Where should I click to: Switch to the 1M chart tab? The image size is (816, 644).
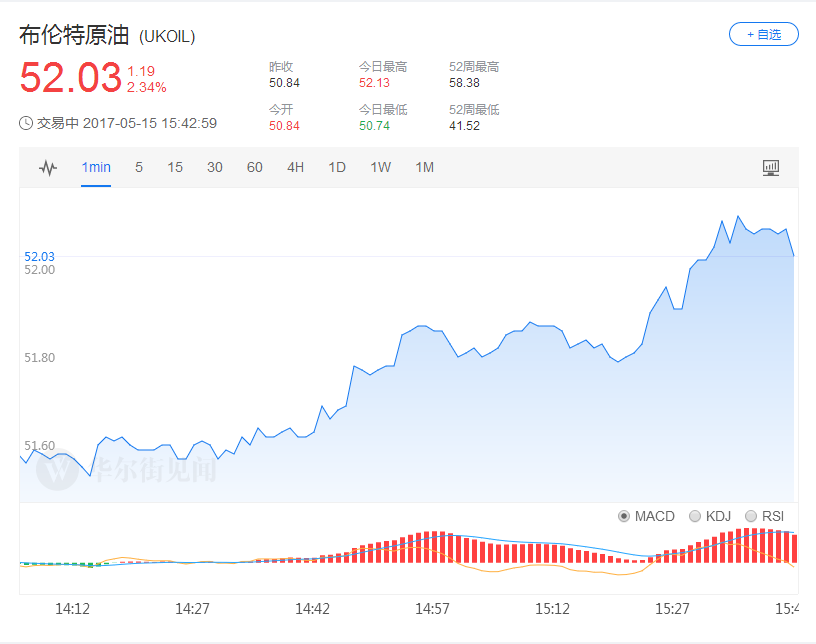(424, 167)
